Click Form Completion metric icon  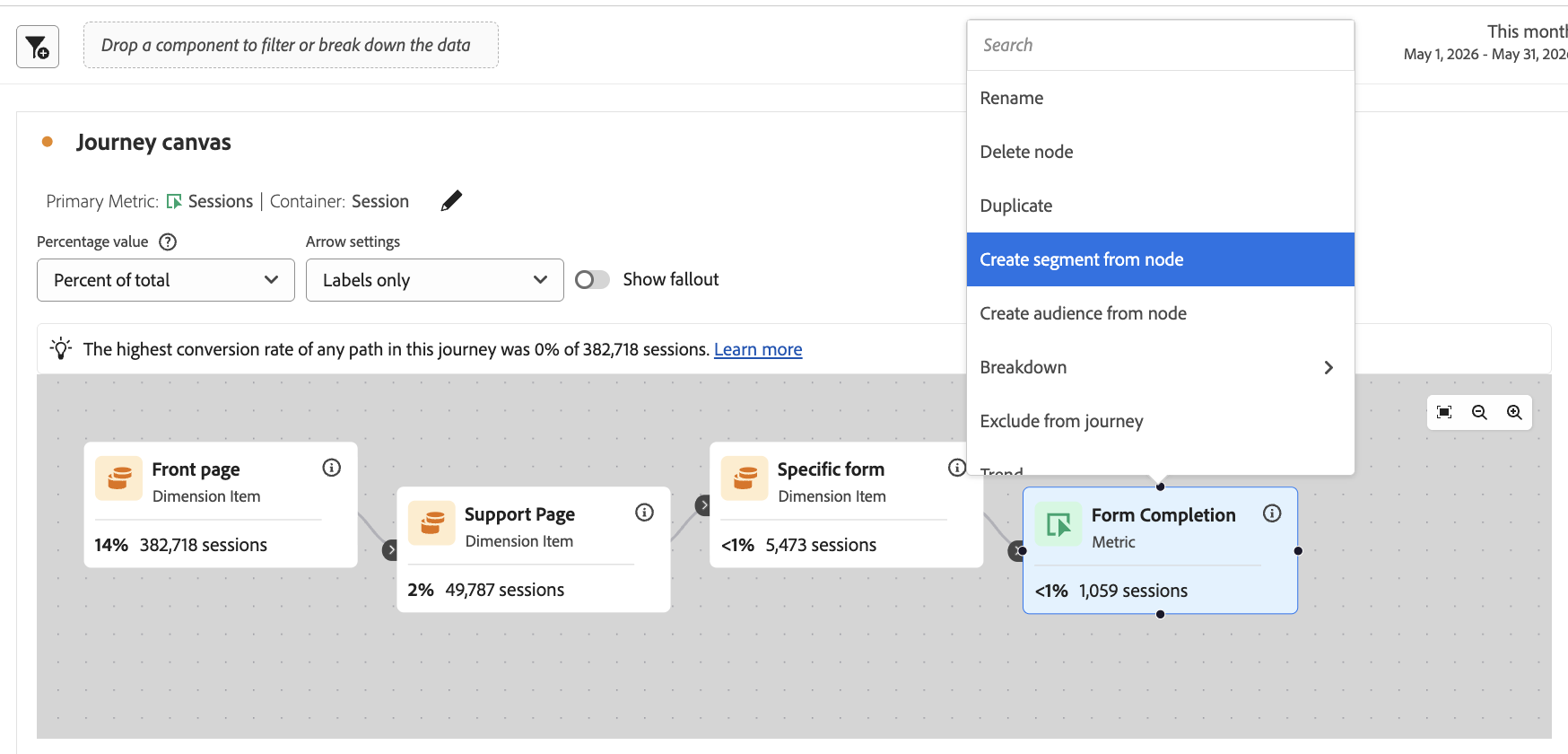pos(1058,524)
